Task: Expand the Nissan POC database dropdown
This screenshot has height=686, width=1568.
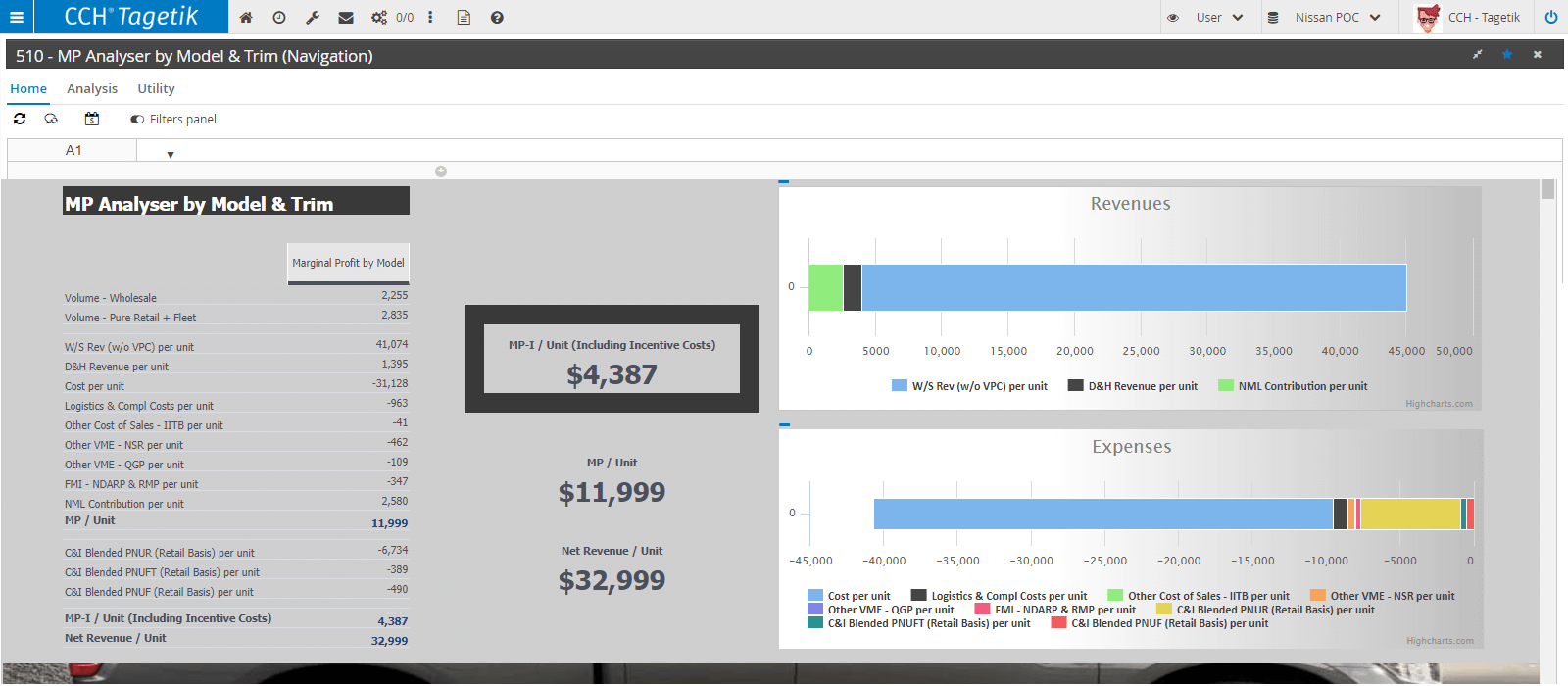Action: click(x=1337, y=18)
